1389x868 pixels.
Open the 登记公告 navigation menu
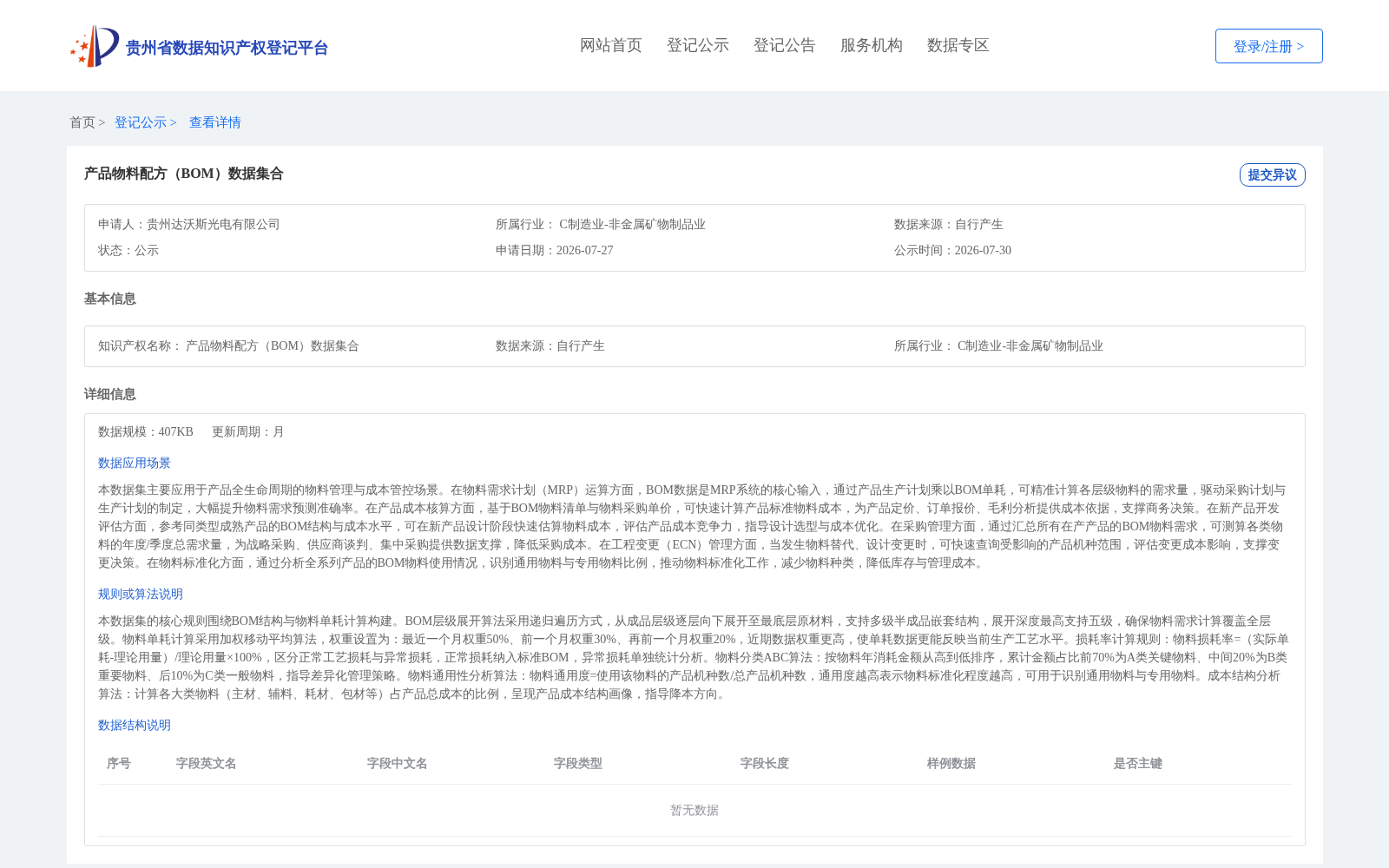pyautogui.click(x=785, y=45)
